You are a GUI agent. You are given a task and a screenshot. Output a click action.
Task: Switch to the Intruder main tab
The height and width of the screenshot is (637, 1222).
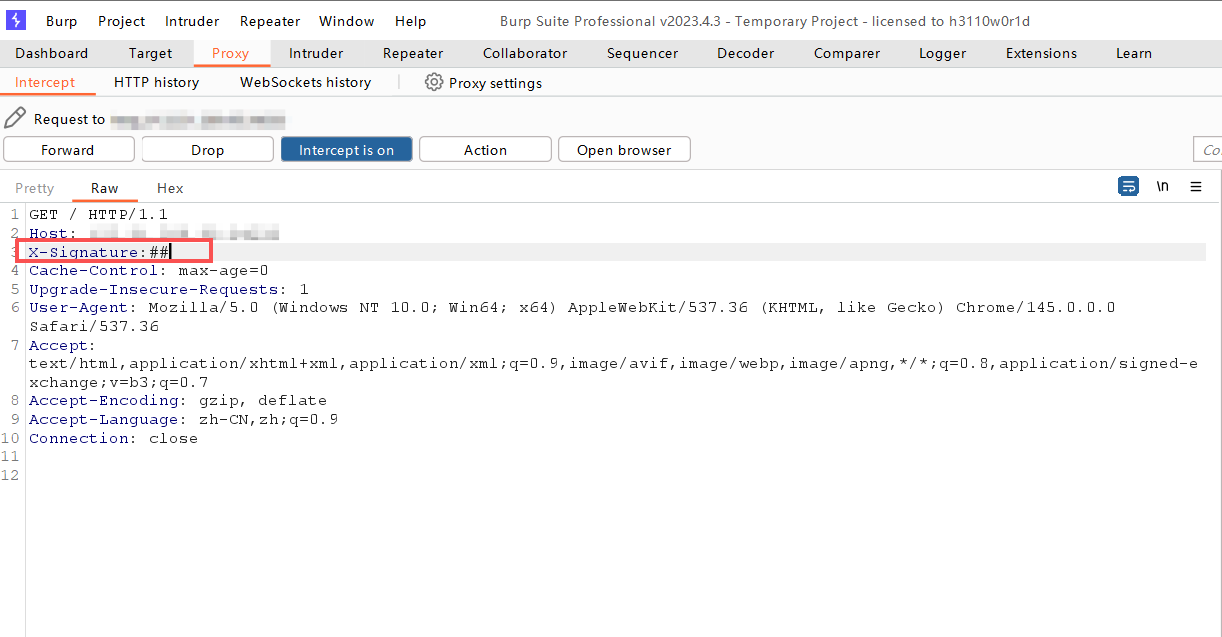[316, 53]
